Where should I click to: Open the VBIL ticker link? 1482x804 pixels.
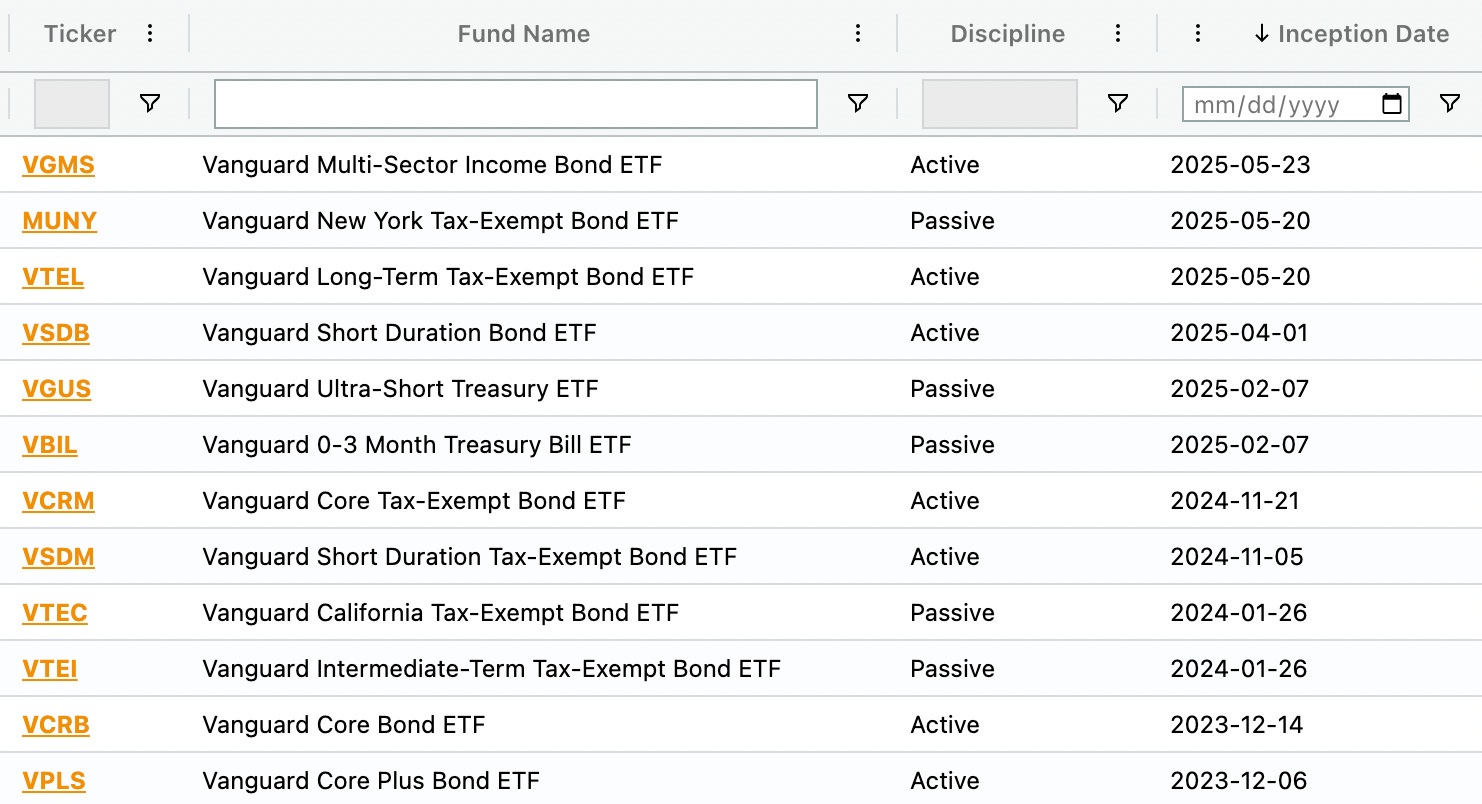pyautogui.click(x=50, y=445)
